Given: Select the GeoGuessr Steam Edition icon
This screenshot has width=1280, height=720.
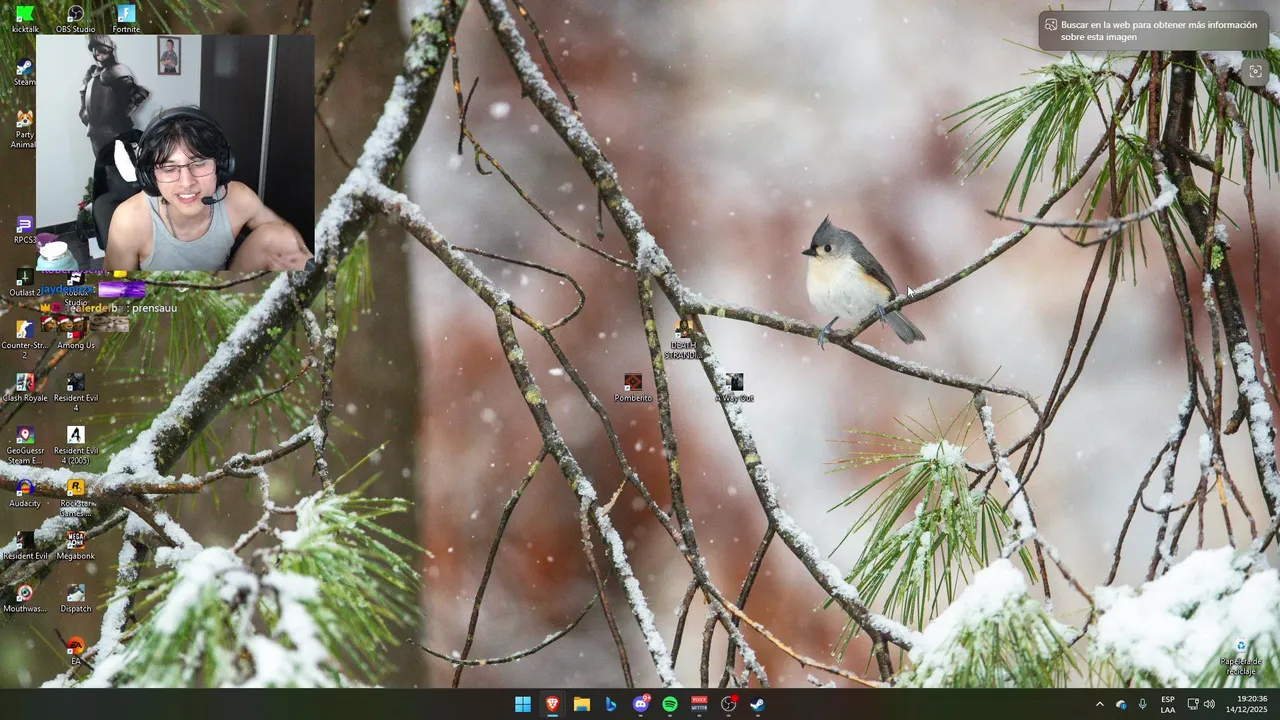Looking at the screenshot, I should 24,445.
